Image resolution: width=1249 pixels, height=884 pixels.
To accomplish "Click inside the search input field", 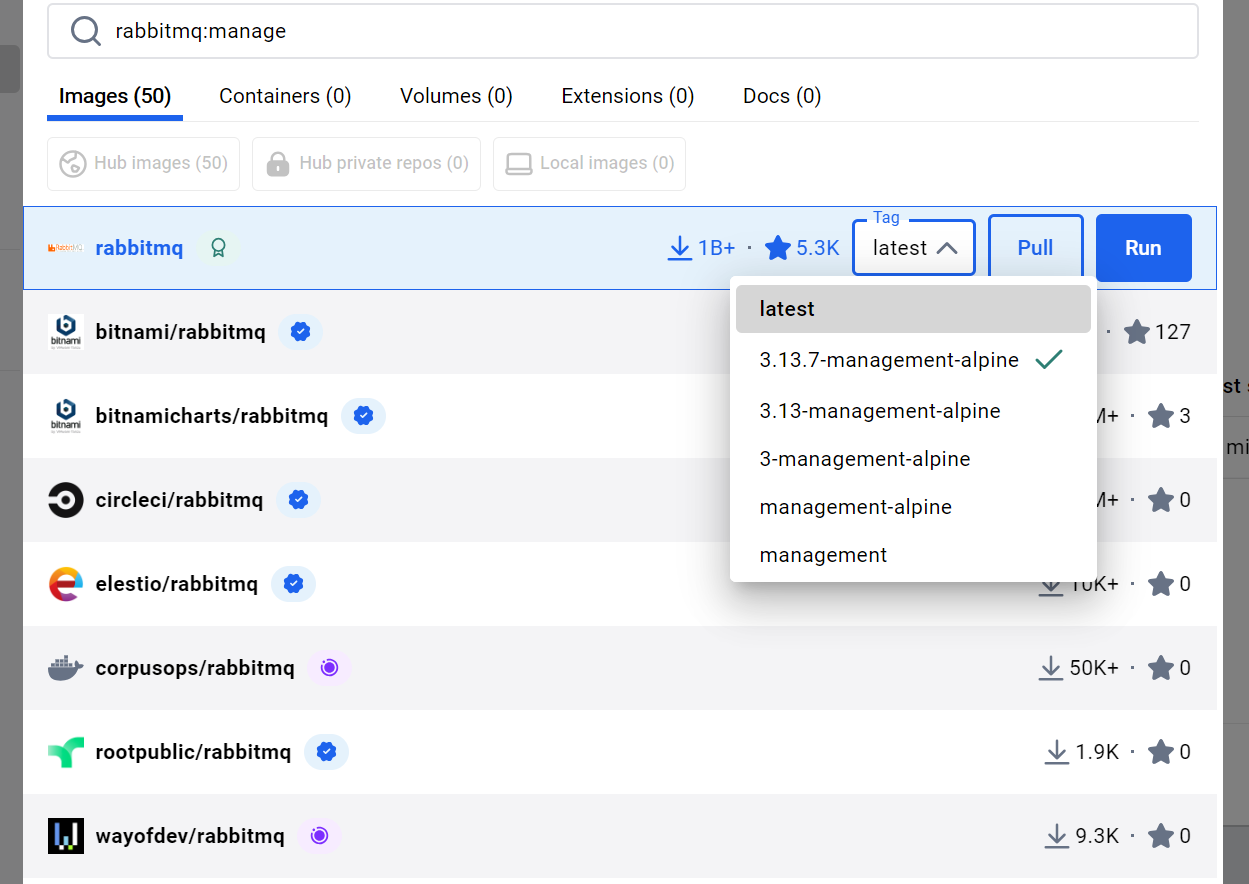I will point(400,31).
